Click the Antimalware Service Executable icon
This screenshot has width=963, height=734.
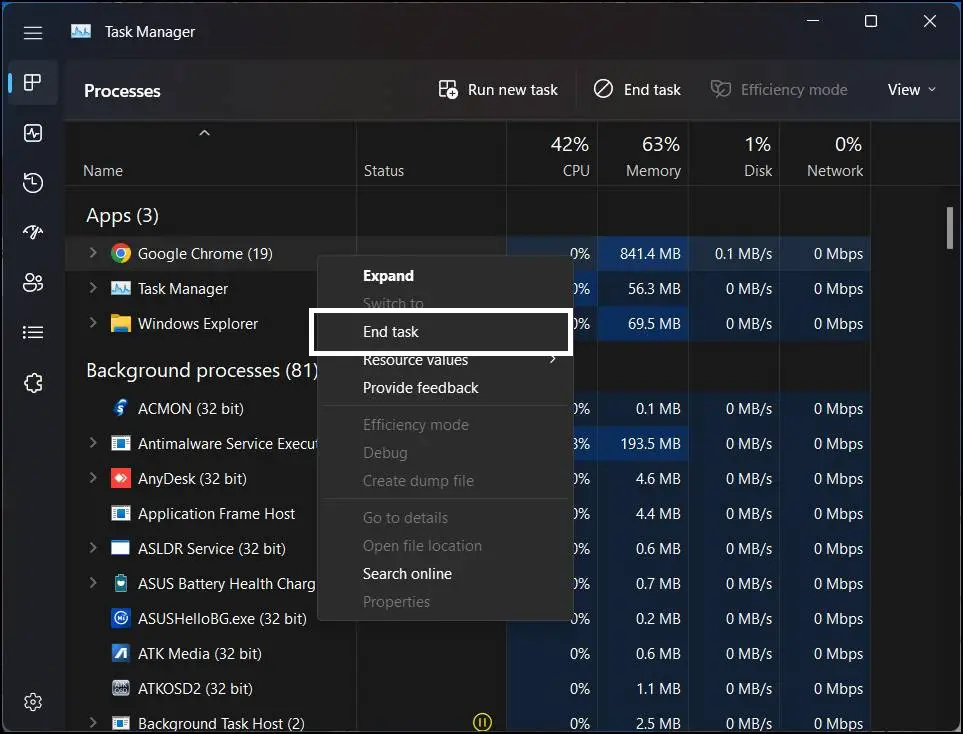click(120, 443)
